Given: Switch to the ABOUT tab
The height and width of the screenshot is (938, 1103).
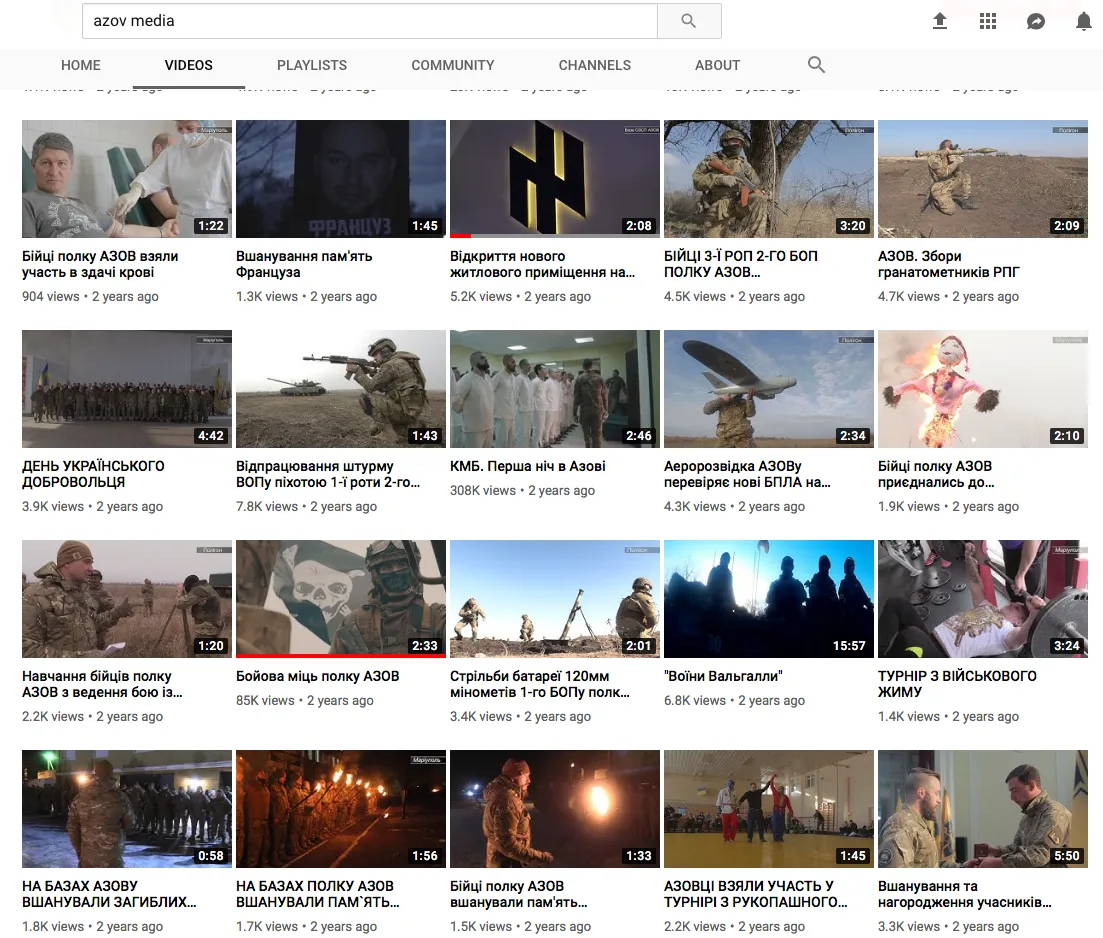Looking at the screenshot, I should pyautogui.click(x=718, y=65).
